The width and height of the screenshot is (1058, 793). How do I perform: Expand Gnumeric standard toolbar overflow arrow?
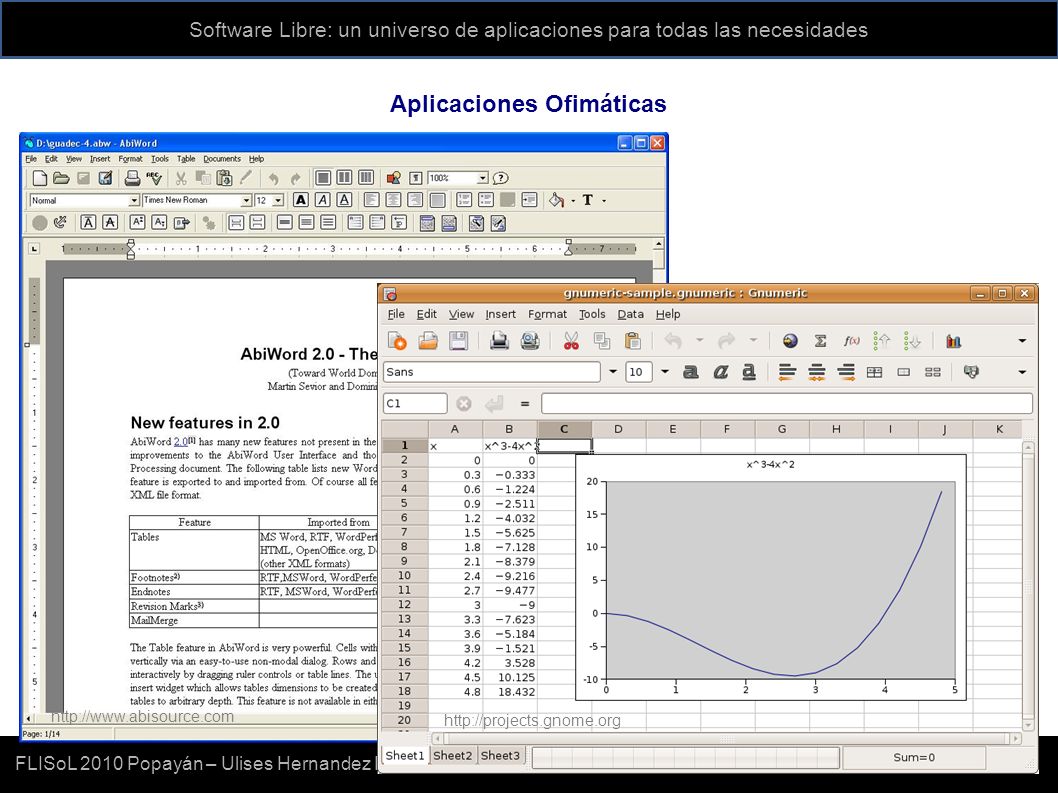click(x=1022, y=341)
